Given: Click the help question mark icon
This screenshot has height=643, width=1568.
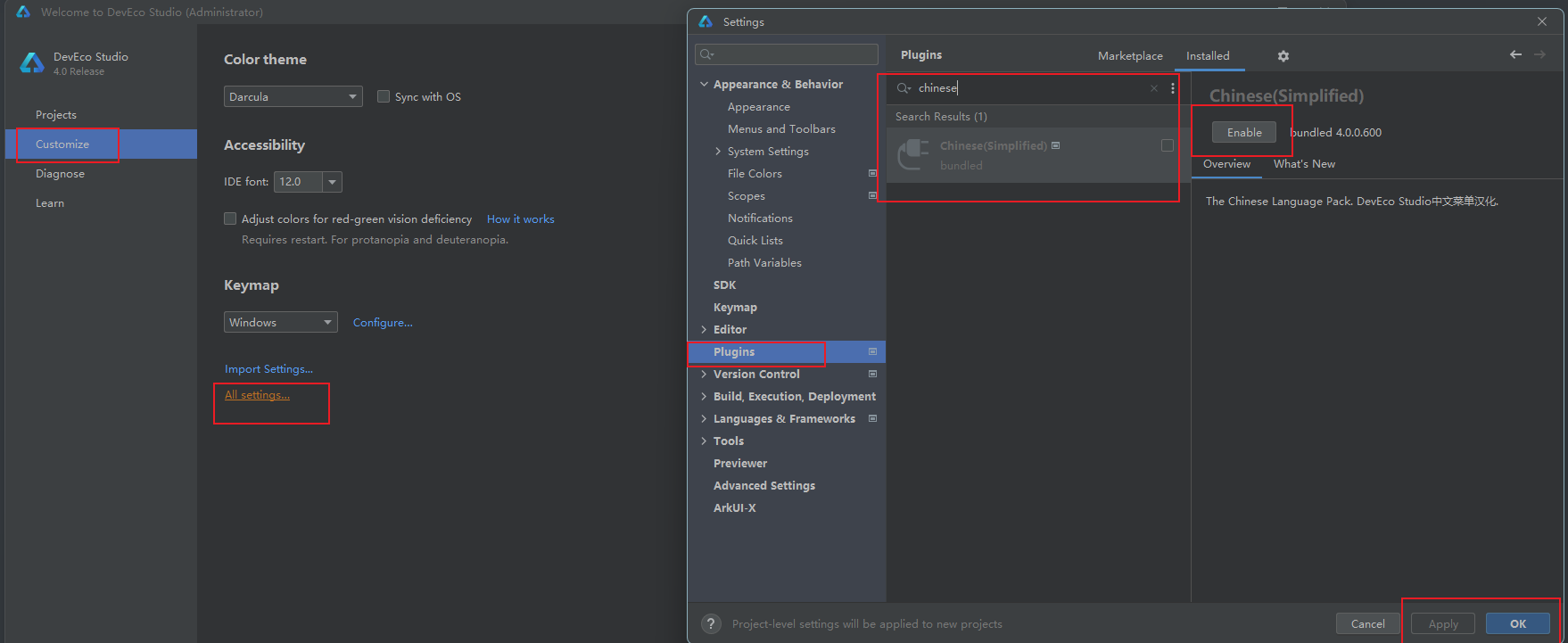Looking at the screenshot, I should tap(711, 623).
